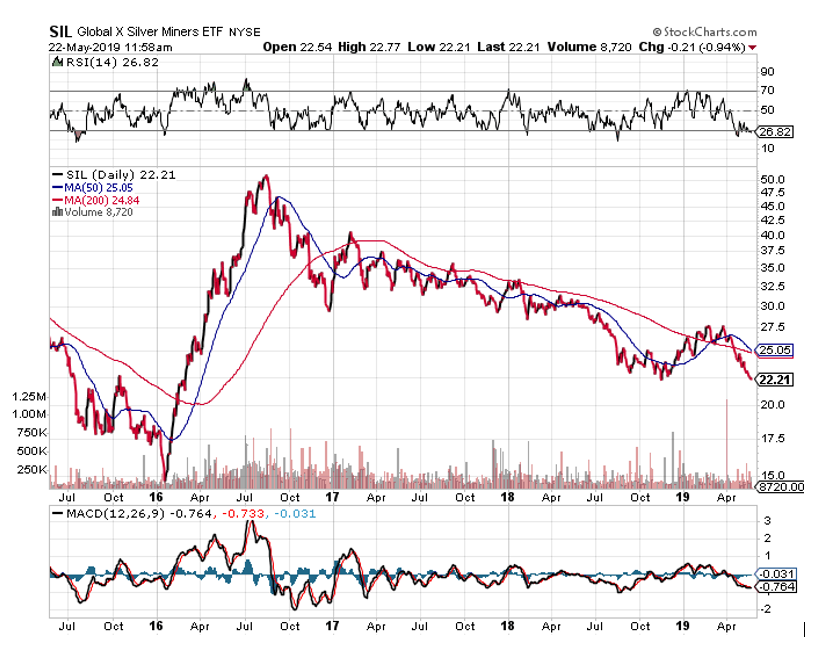Click the SIL (Daily) legend line marker

pyautogui.click(x=55, y=174)
